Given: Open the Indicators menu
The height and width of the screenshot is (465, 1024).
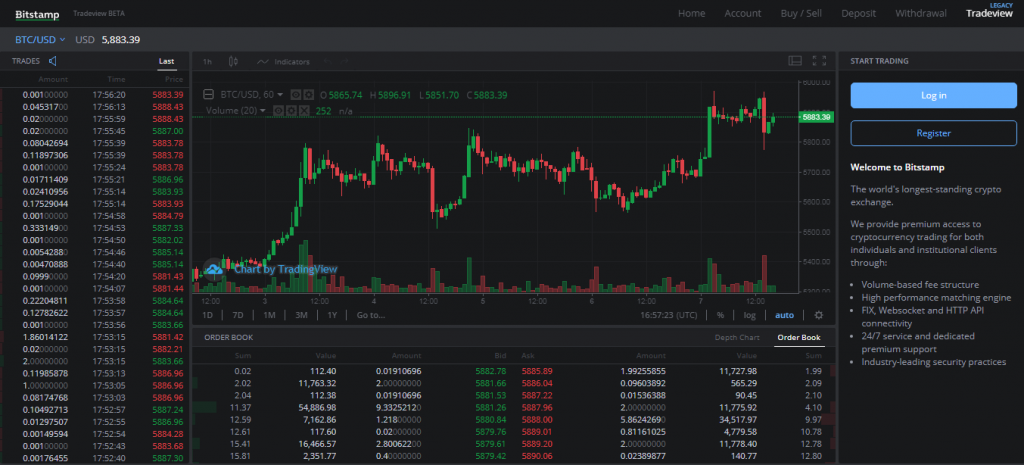Looking at the screenshot, I should click(283, 61).
